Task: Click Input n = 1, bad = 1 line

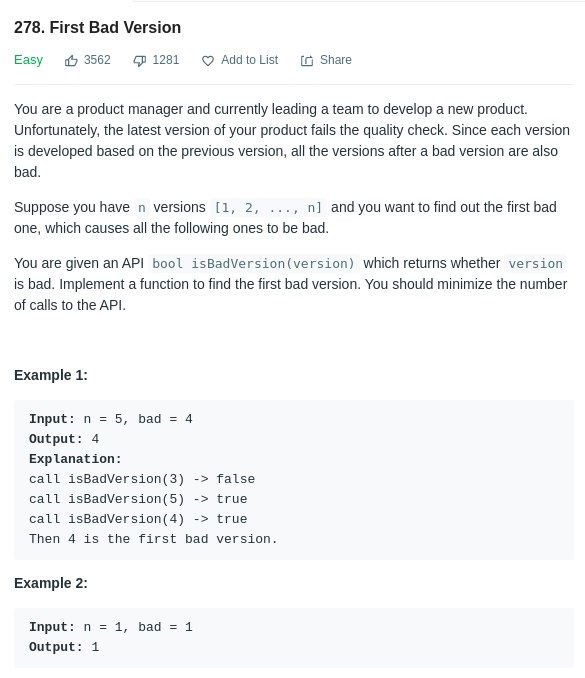Action: [x=111, y=627]
